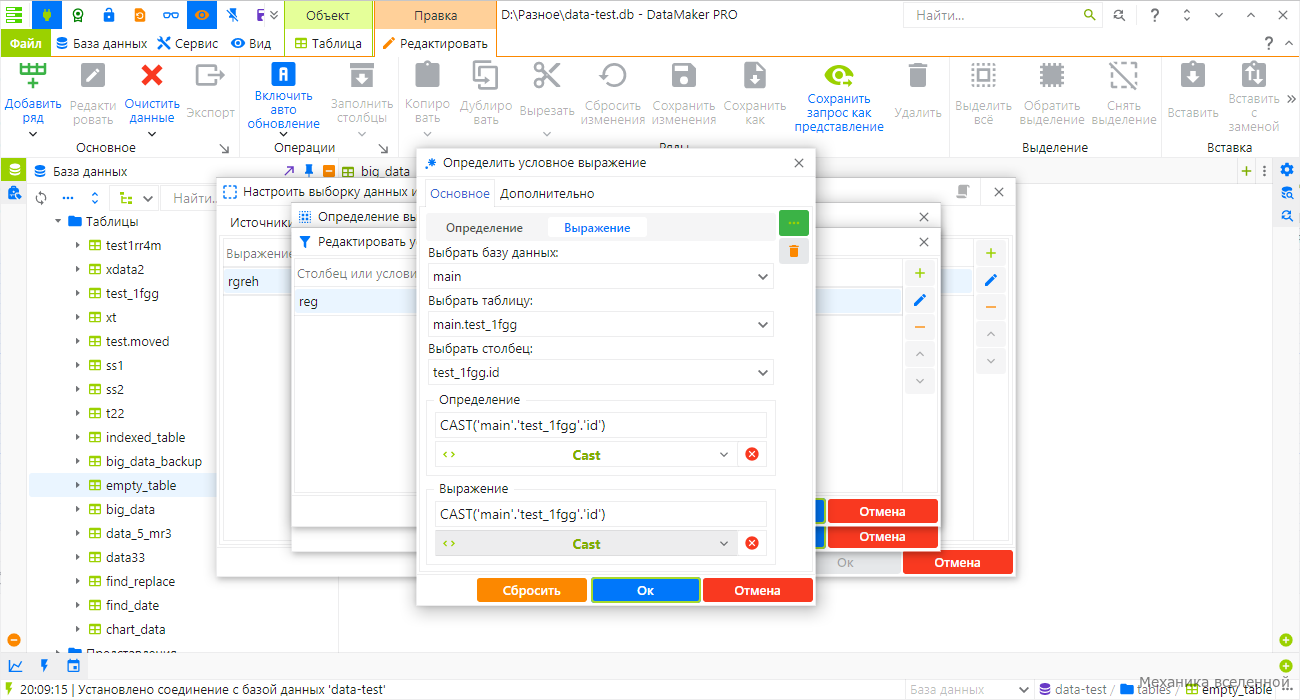Expand quick access toolbar overflow chevron
Viewport: 1300px width, 700px height.
click(275, 15)
